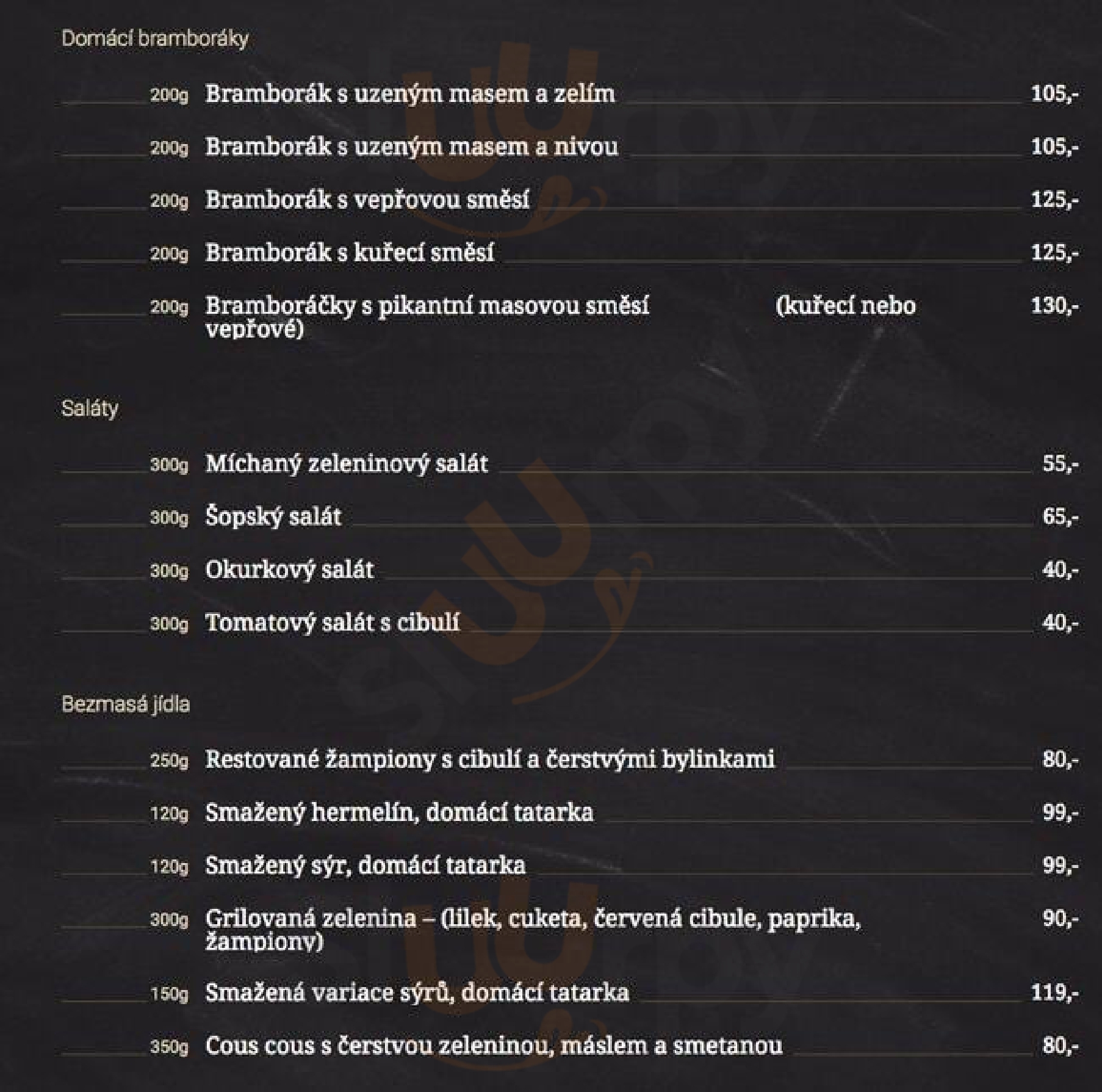Viewport: 1102px width, 1092px height.
Task: Choose Smažený sýr, domácí tatarka
Action: point(366,866)
